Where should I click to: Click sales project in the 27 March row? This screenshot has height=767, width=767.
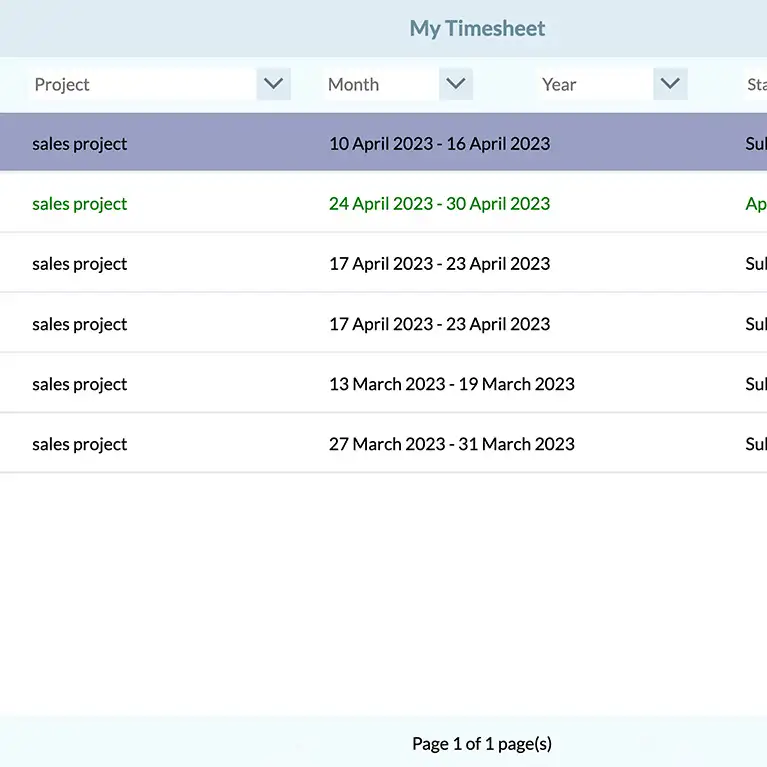coord(80,444)
